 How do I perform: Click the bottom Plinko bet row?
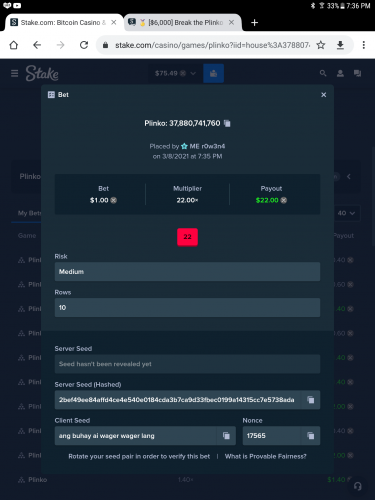[185, 480]
